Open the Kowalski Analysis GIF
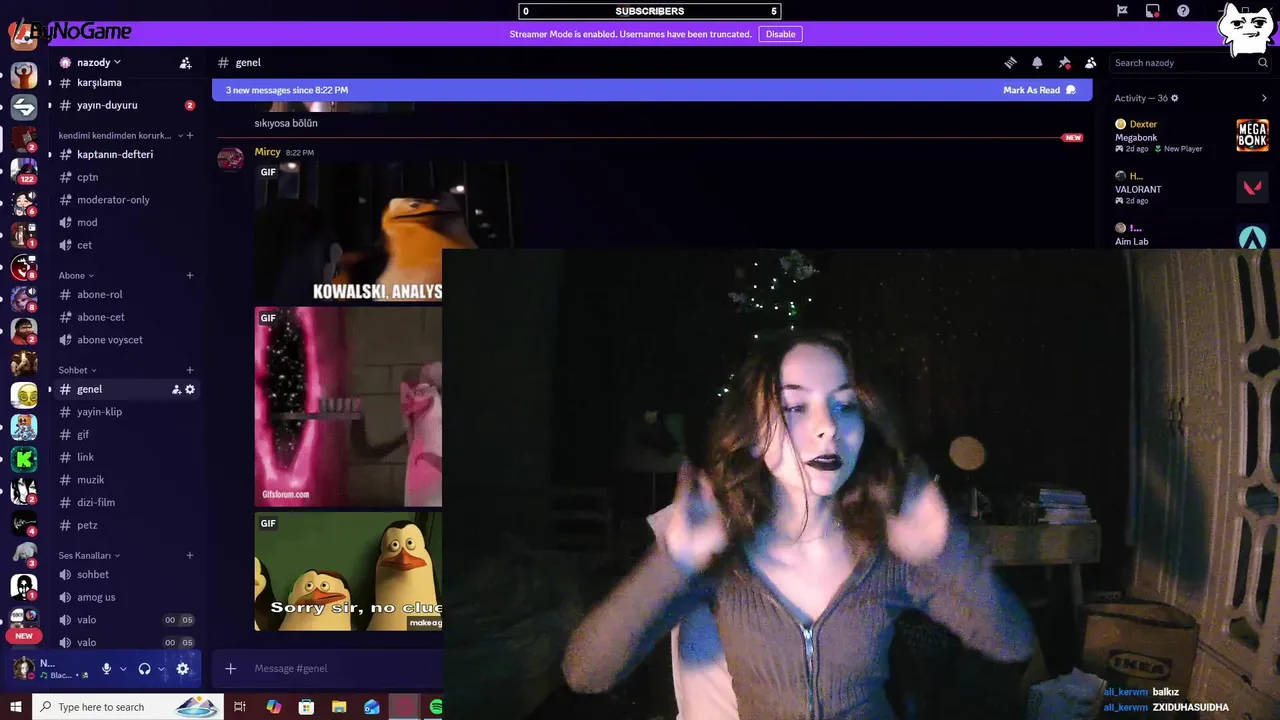This screenshot has height=720, width=1280. [348, 232]
